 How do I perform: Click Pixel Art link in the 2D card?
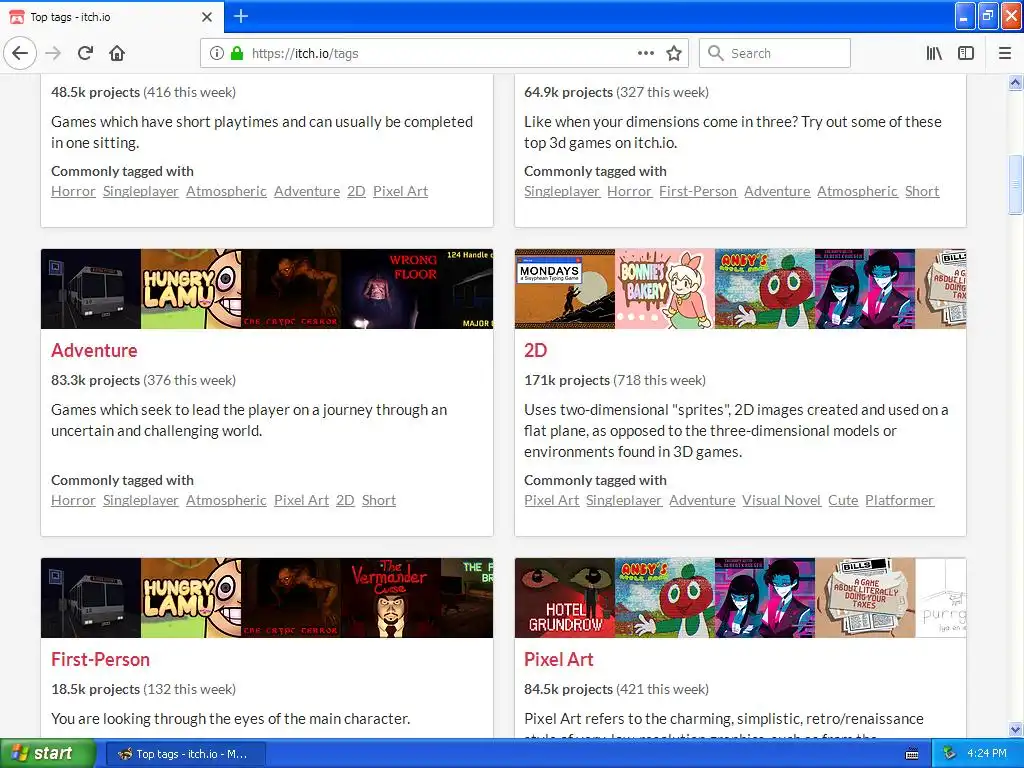pyautogui.click(x=551, y=500)
